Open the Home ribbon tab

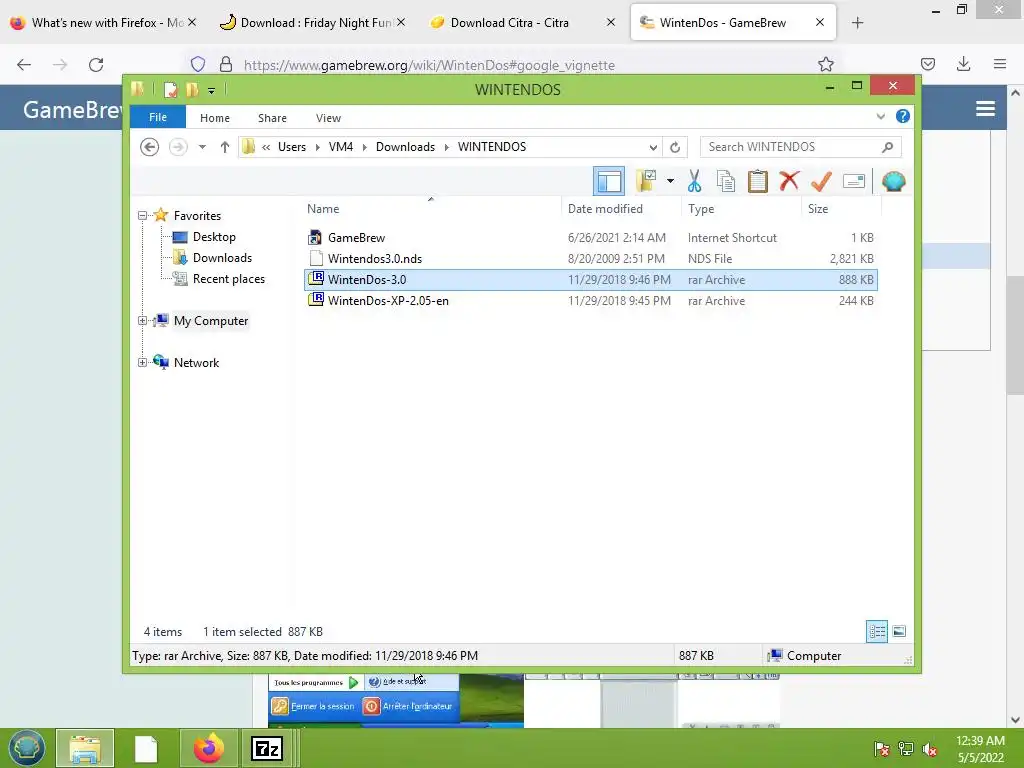(x=215, y=118)
